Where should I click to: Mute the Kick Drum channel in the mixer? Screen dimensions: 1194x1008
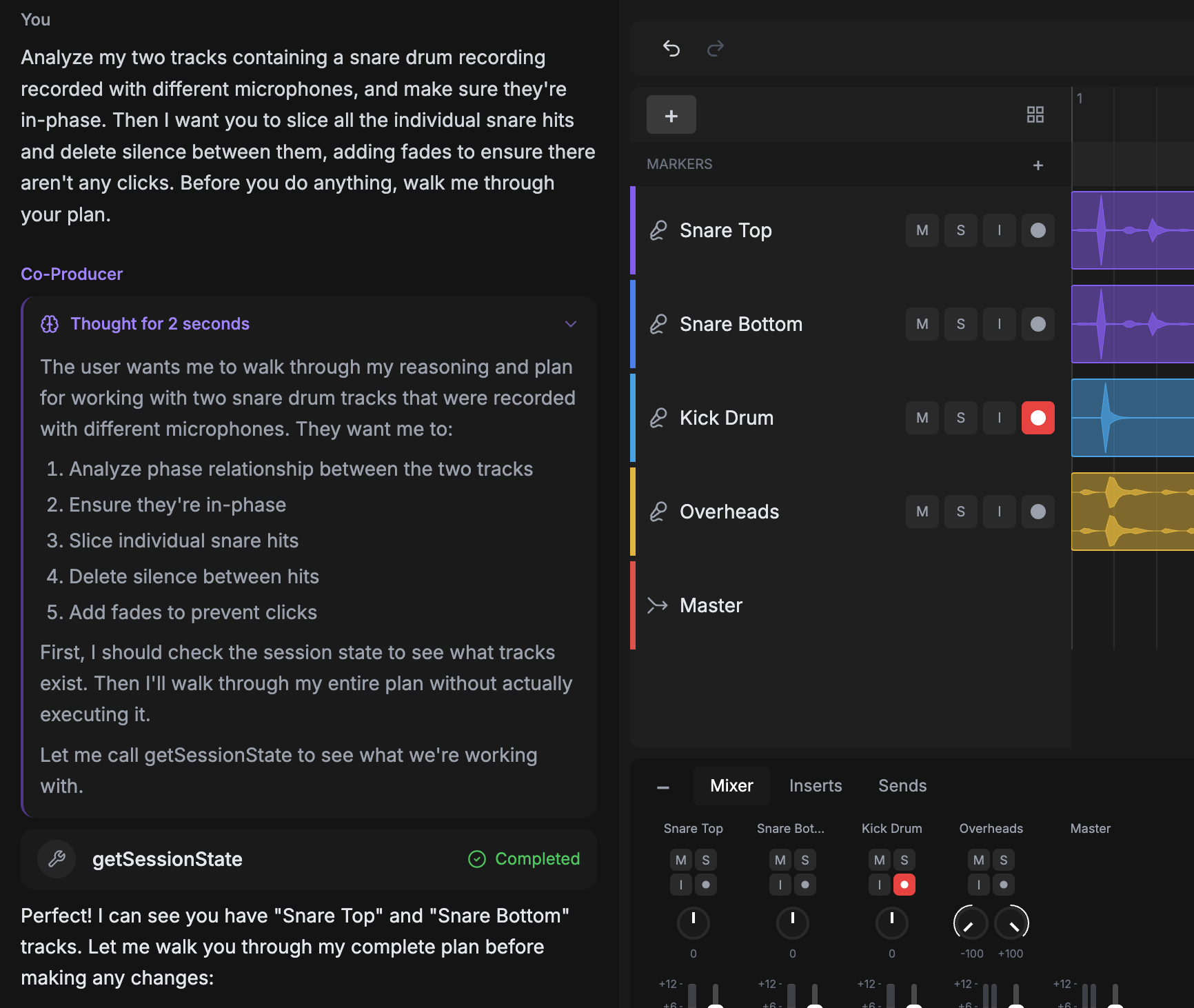[879, 860]
